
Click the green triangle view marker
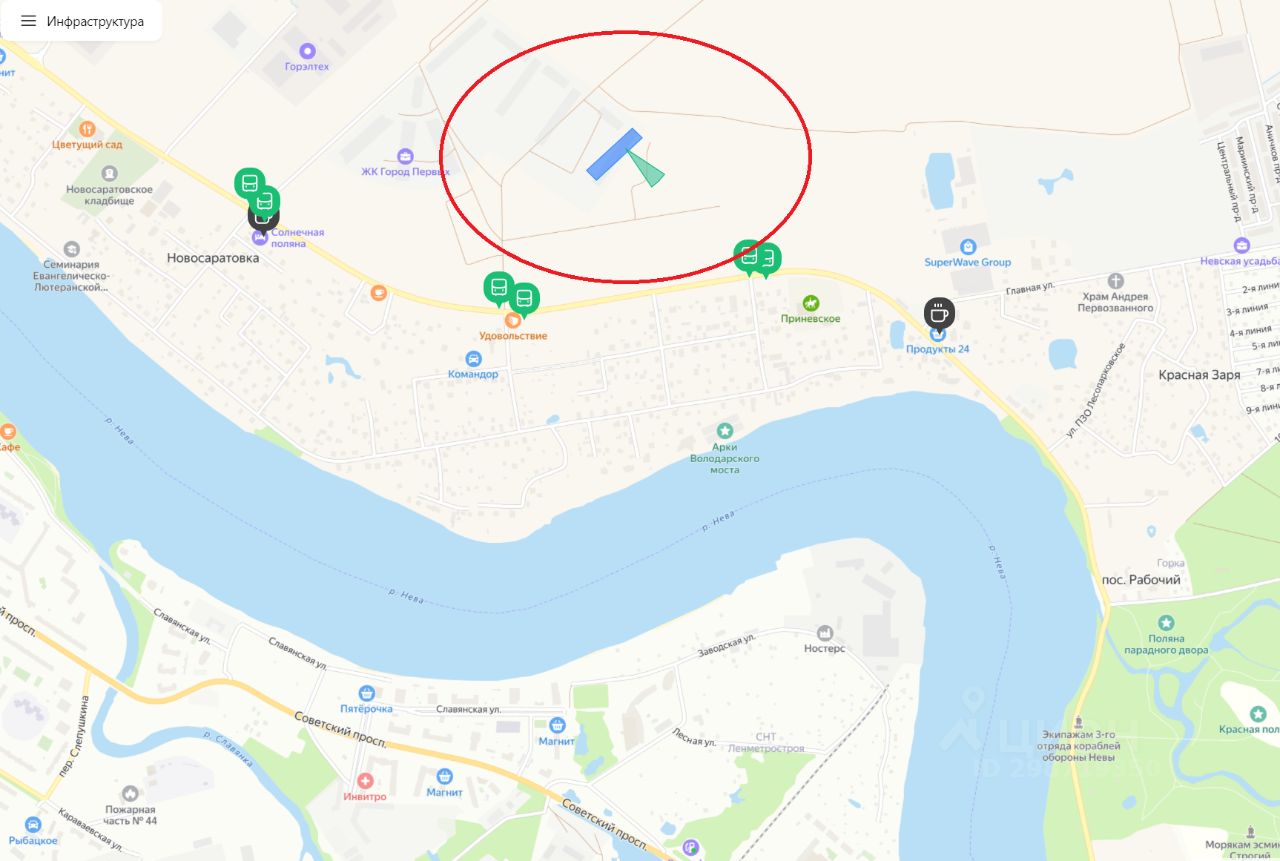point(645,167)
